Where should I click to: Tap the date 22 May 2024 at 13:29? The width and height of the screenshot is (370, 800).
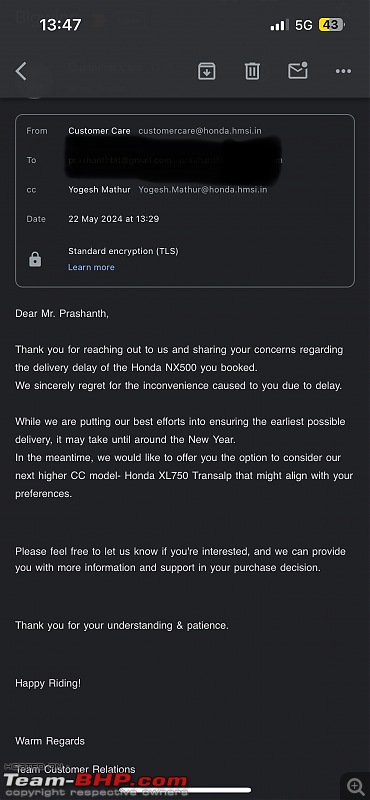click(114, 219)
